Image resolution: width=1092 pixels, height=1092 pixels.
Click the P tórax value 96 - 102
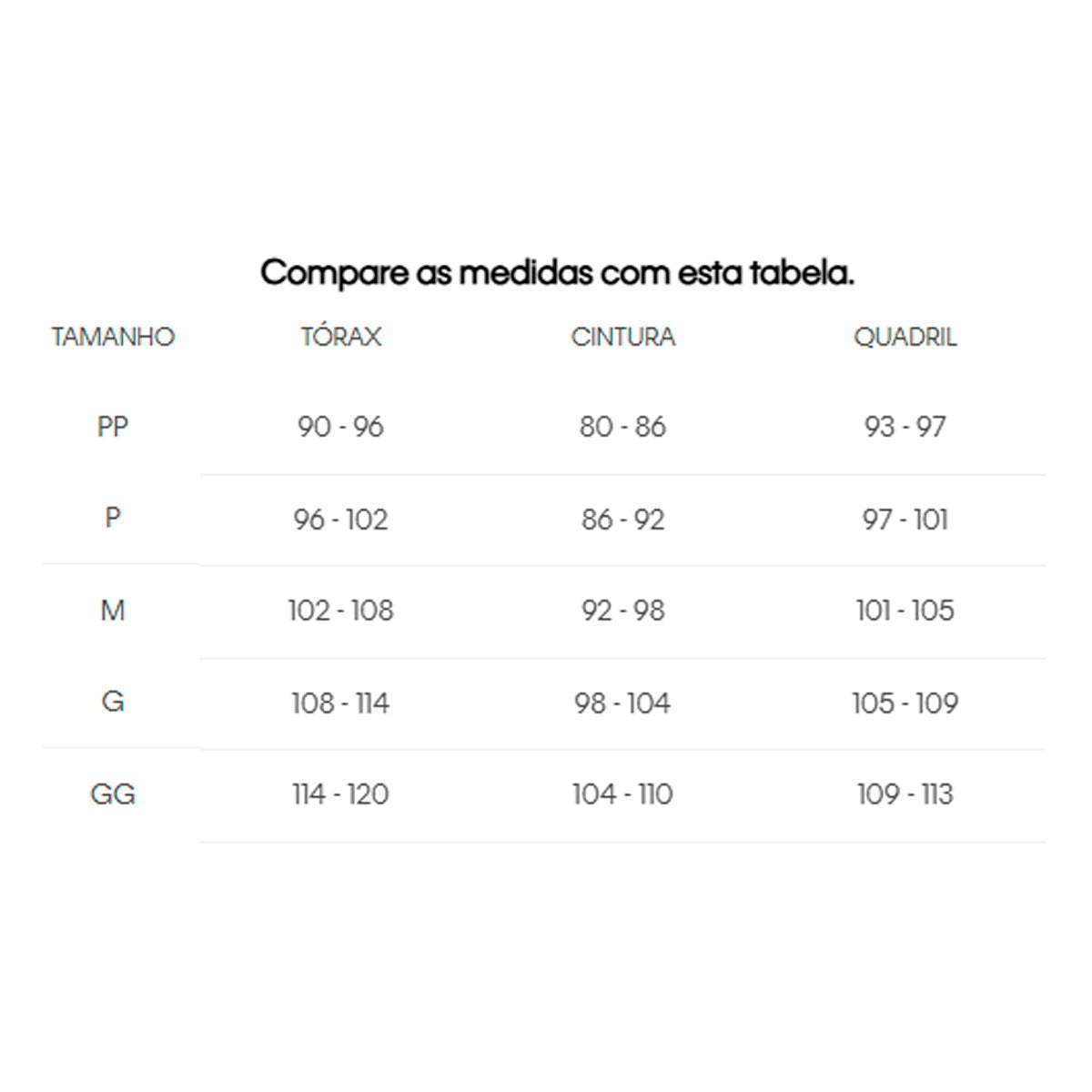click(341, 520)
